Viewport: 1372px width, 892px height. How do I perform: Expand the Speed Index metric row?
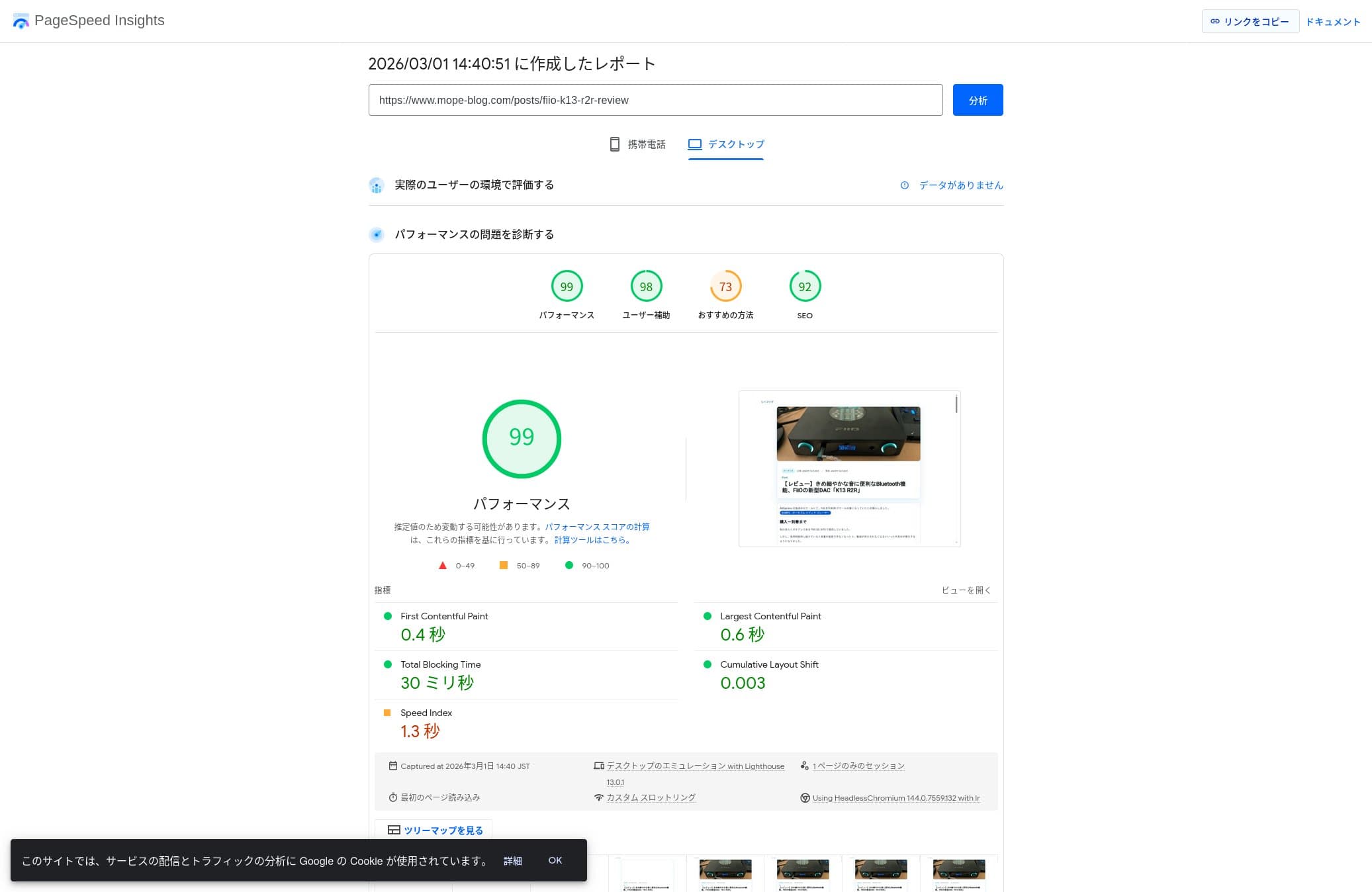pyautogui.click(x=426, y=713)
